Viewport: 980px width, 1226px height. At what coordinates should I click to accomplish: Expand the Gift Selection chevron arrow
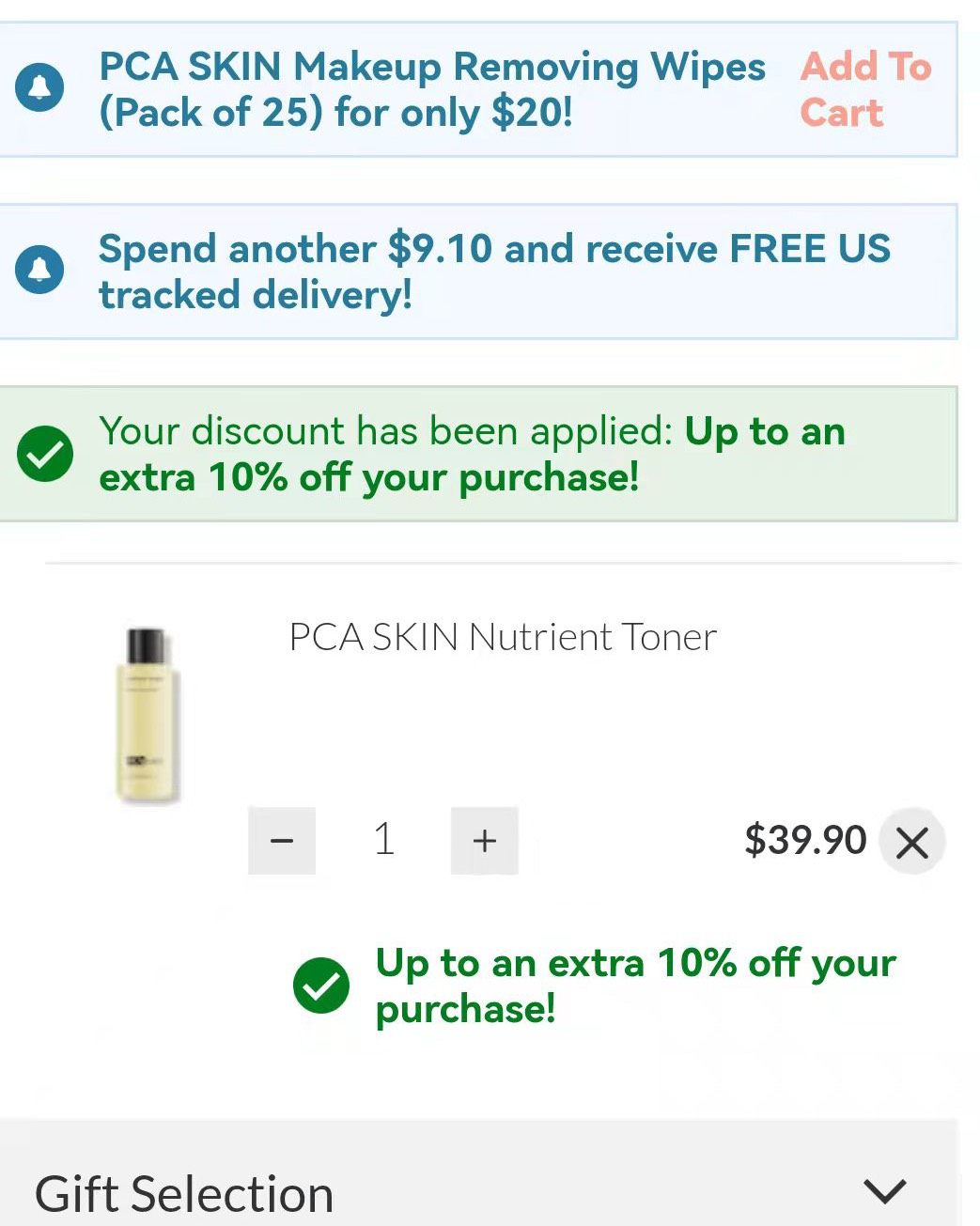[884, 1191]
